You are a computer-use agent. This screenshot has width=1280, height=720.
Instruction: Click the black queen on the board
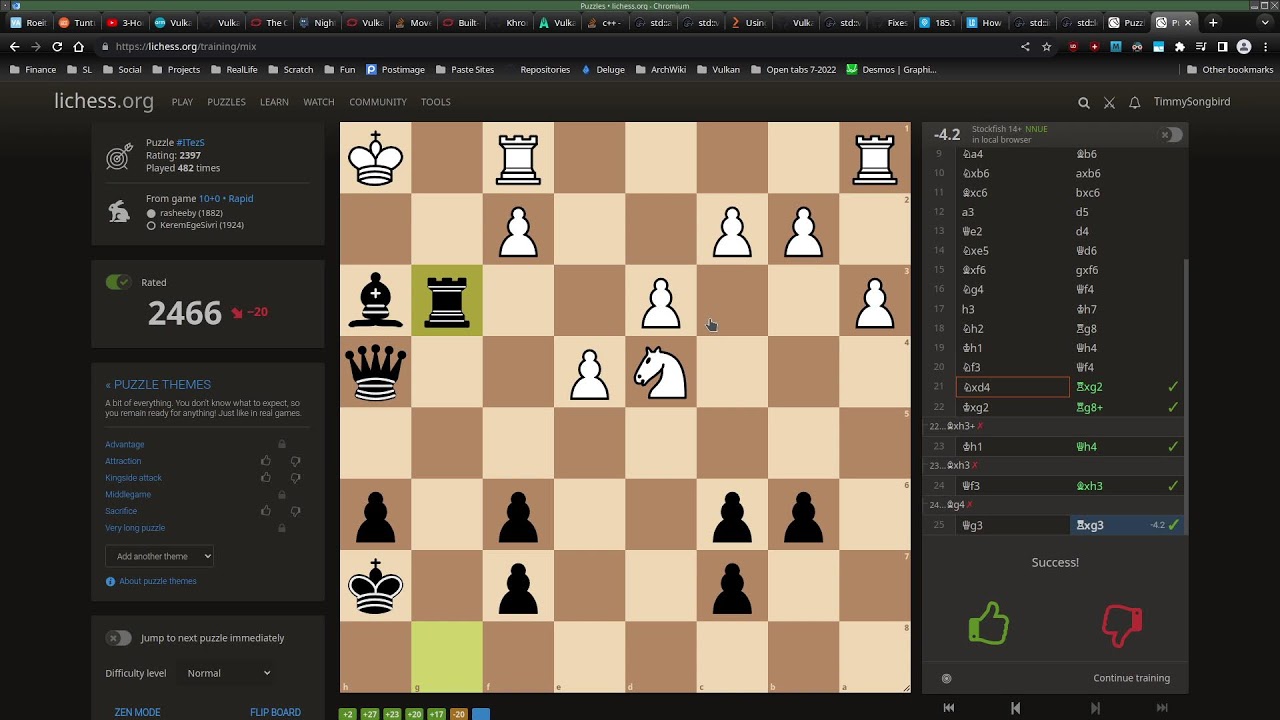(376, 372)
